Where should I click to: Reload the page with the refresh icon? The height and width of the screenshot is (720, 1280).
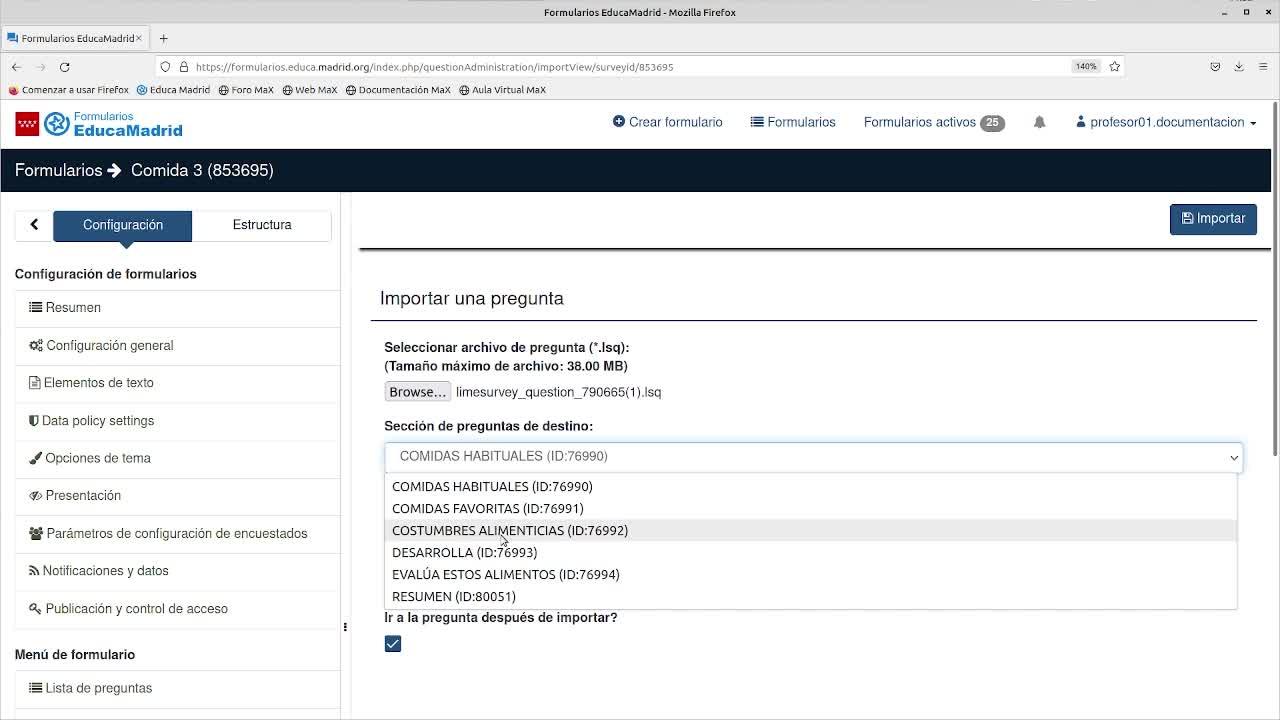[64, 67]
